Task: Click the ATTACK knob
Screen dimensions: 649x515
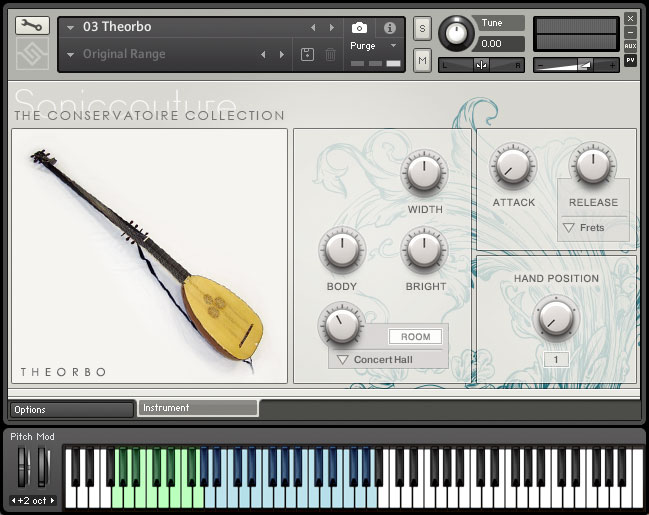Action: click(x=513, y=166)
